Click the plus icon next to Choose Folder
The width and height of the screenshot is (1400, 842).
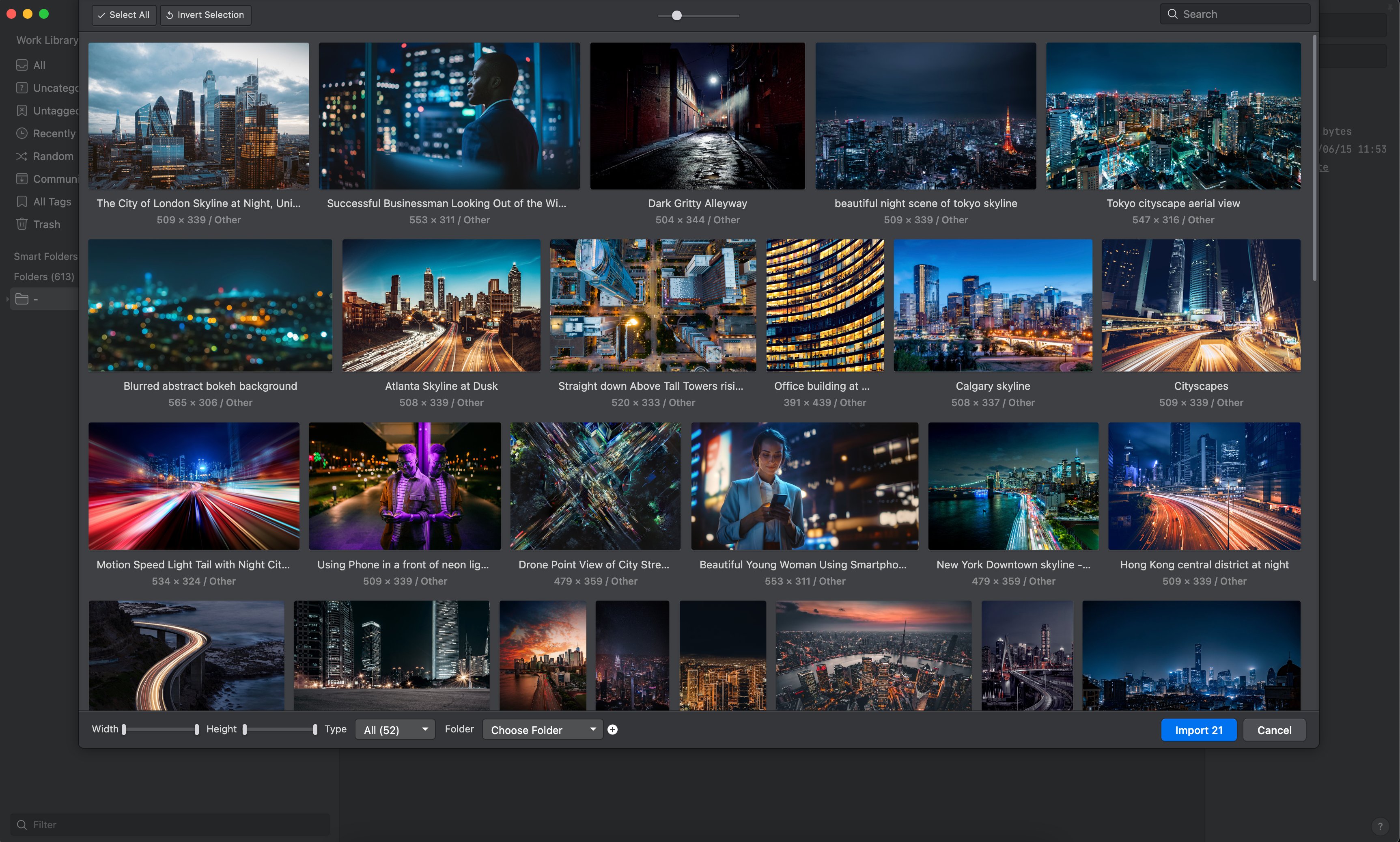tap(612, 730)
